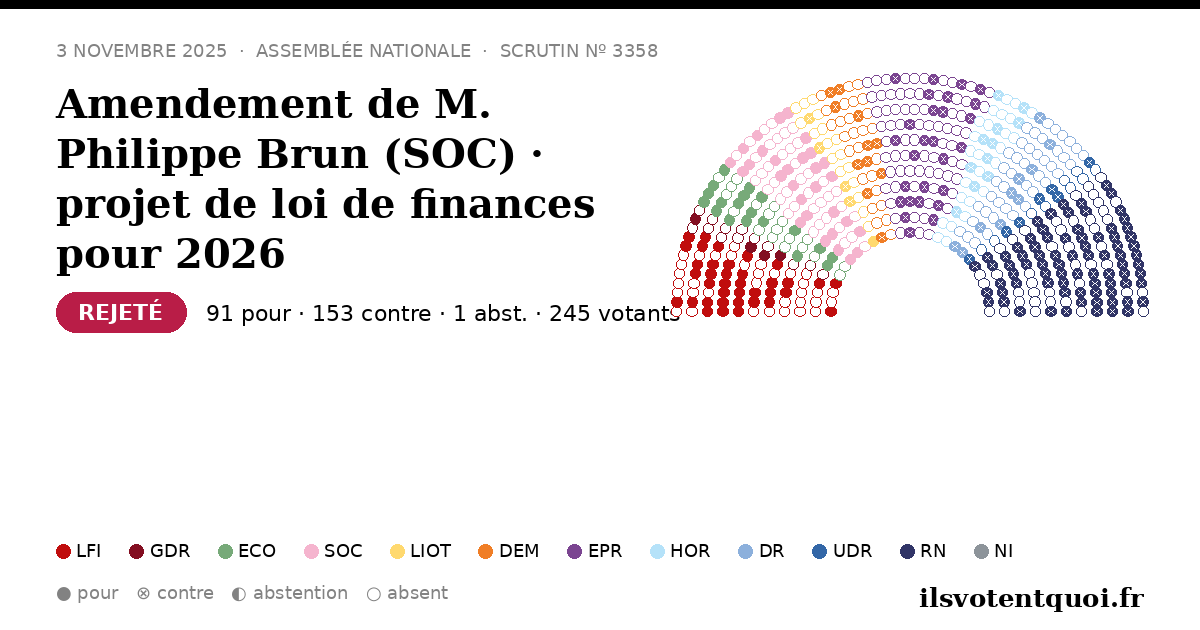This screenshot has height=630, width=1200.
Task: Select the LIOT yellow legend dot
Action: coord(397,551)
